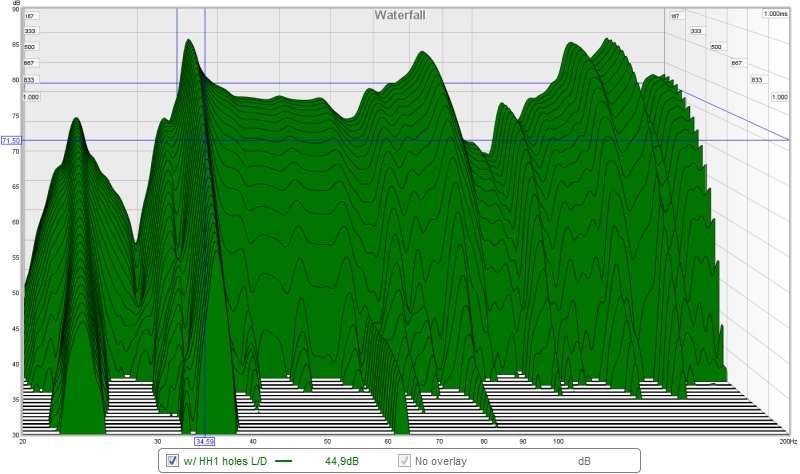Image resolution: width=800 pixels, height=474 pixels.
Task: Click the 200Hz frequency axis label
Action: point(789,441)
